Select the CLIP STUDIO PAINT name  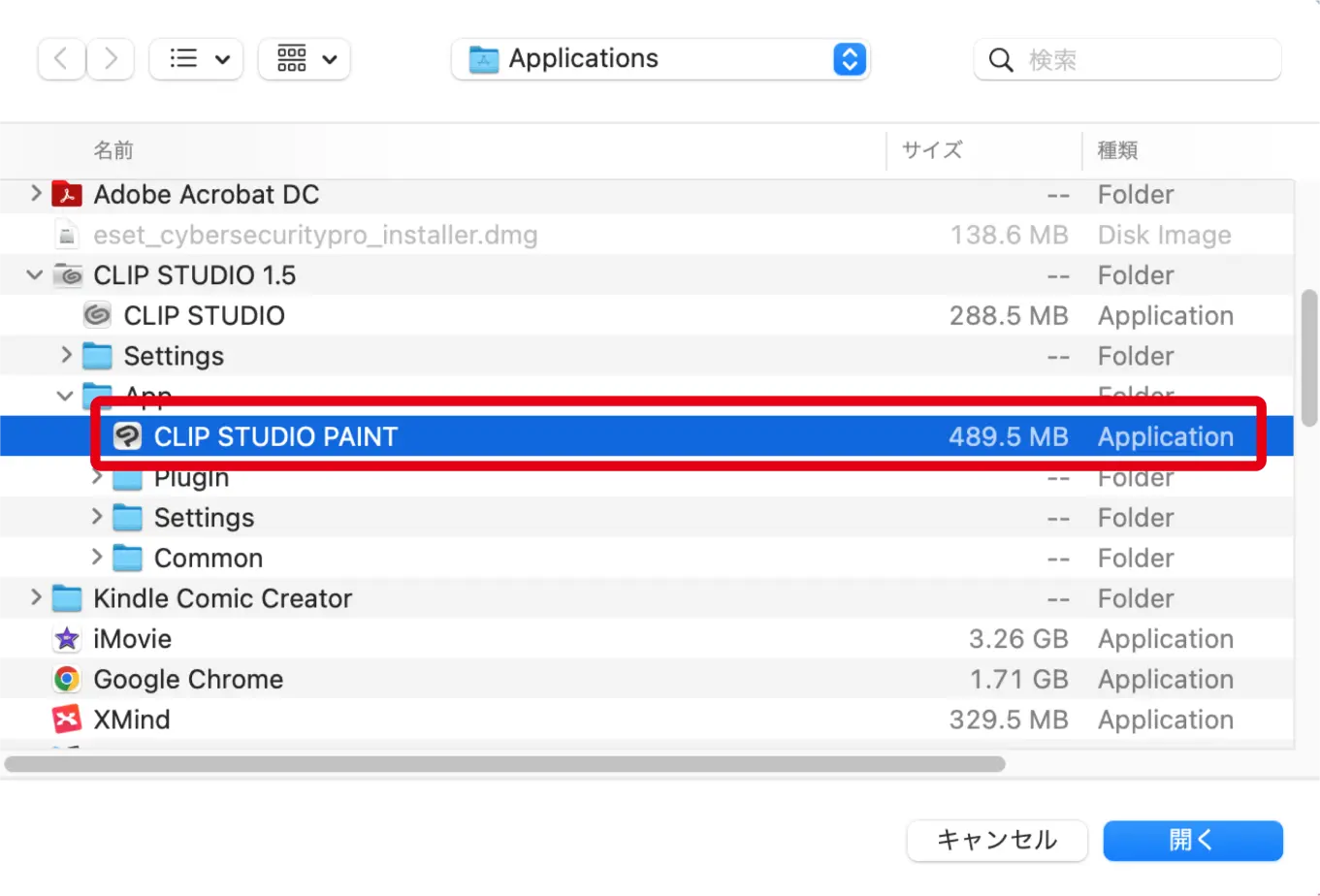[x=275, y=437]
